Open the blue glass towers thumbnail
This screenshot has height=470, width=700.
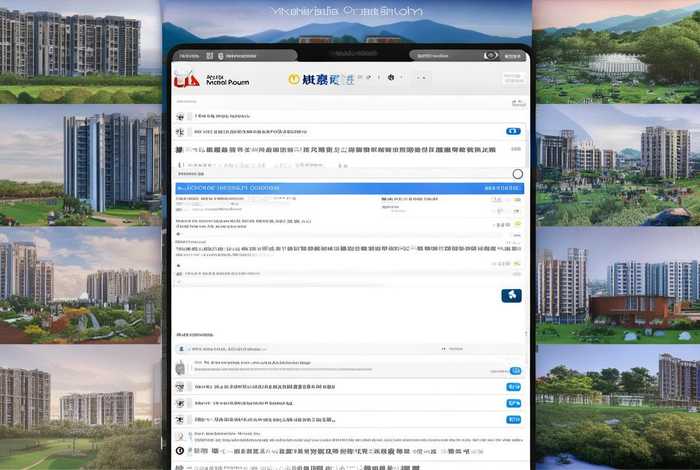point(80,166)
